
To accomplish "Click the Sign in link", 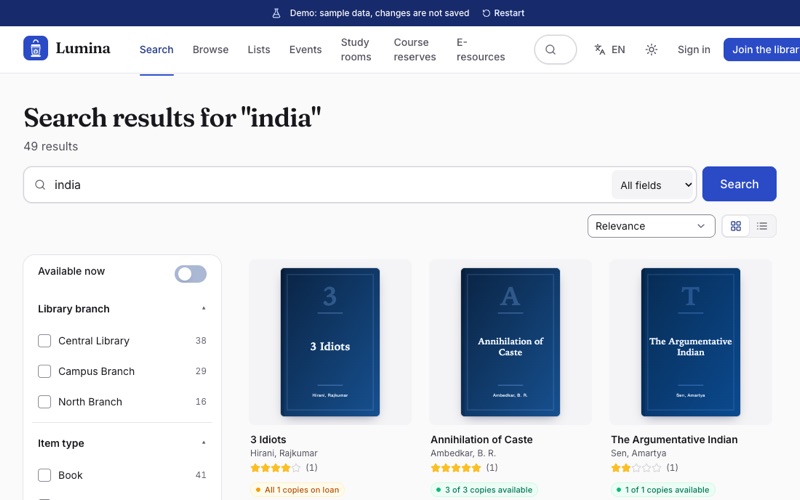I will 693,49.
